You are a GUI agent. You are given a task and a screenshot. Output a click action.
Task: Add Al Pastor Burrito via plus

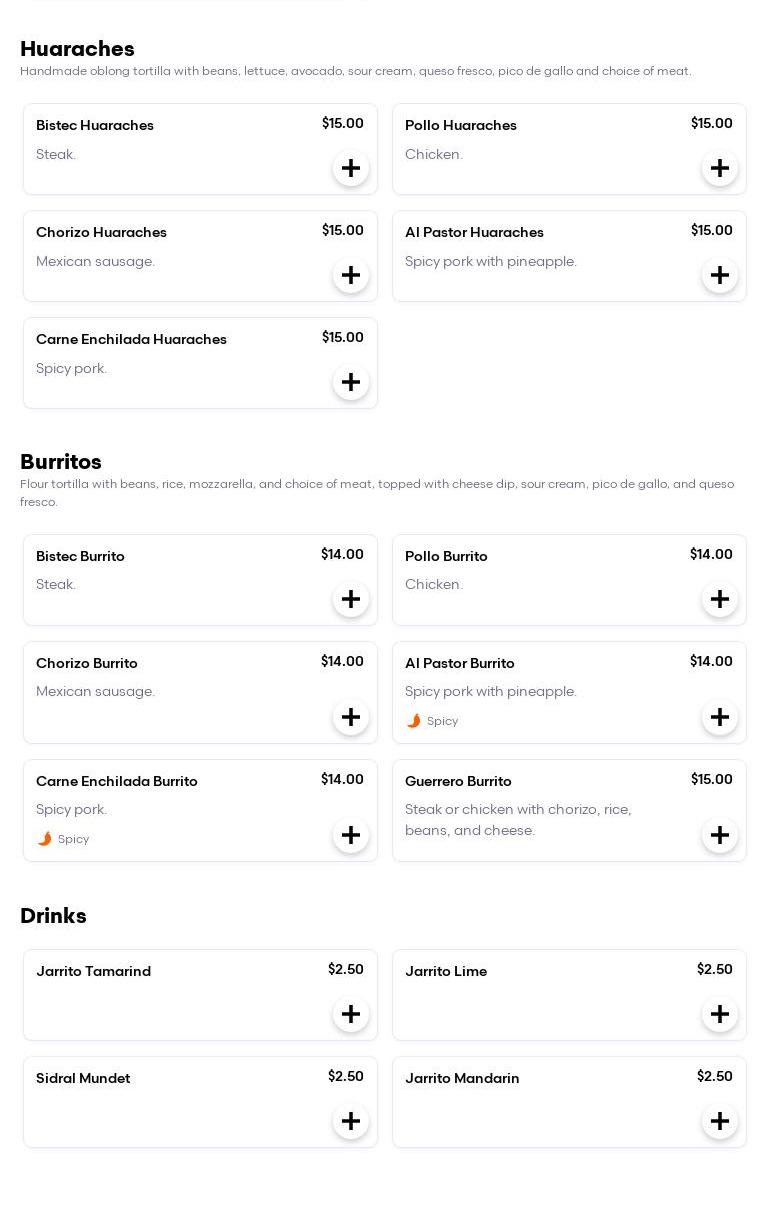pos(720,717)
